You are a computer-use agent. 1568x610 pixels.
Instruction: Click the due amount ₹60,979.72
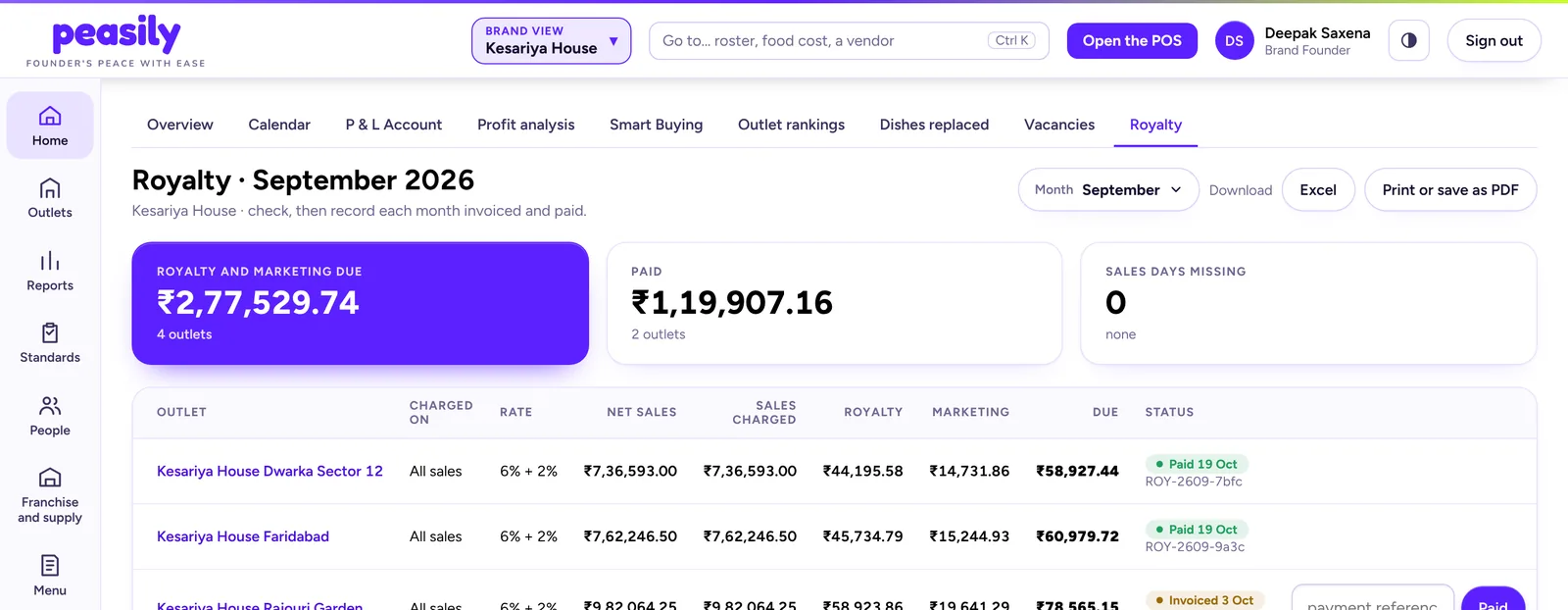[x=1077, y=536]
